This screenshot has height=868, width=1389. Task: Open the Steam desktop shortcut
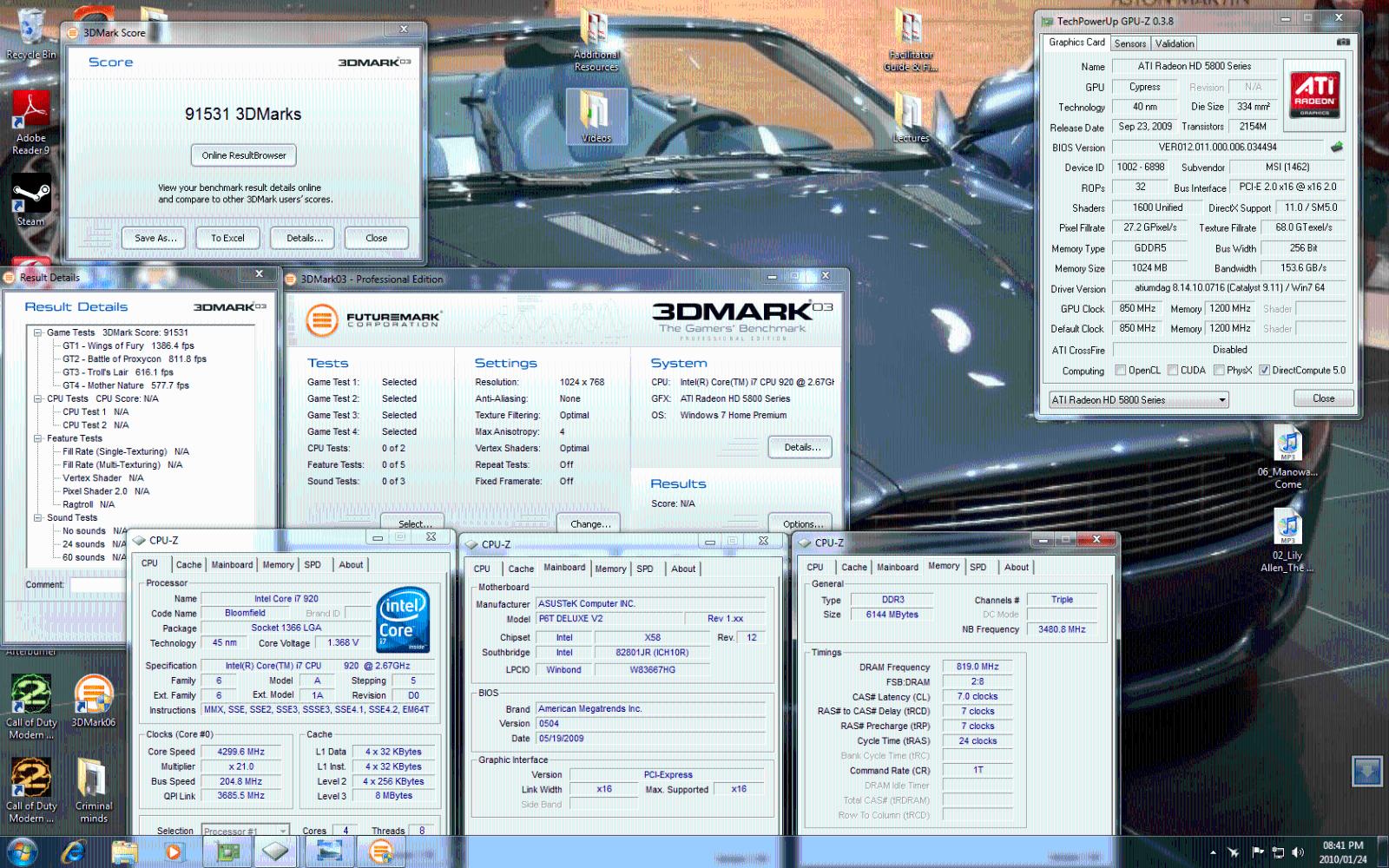pyautogui.click(x=30, y=201)
